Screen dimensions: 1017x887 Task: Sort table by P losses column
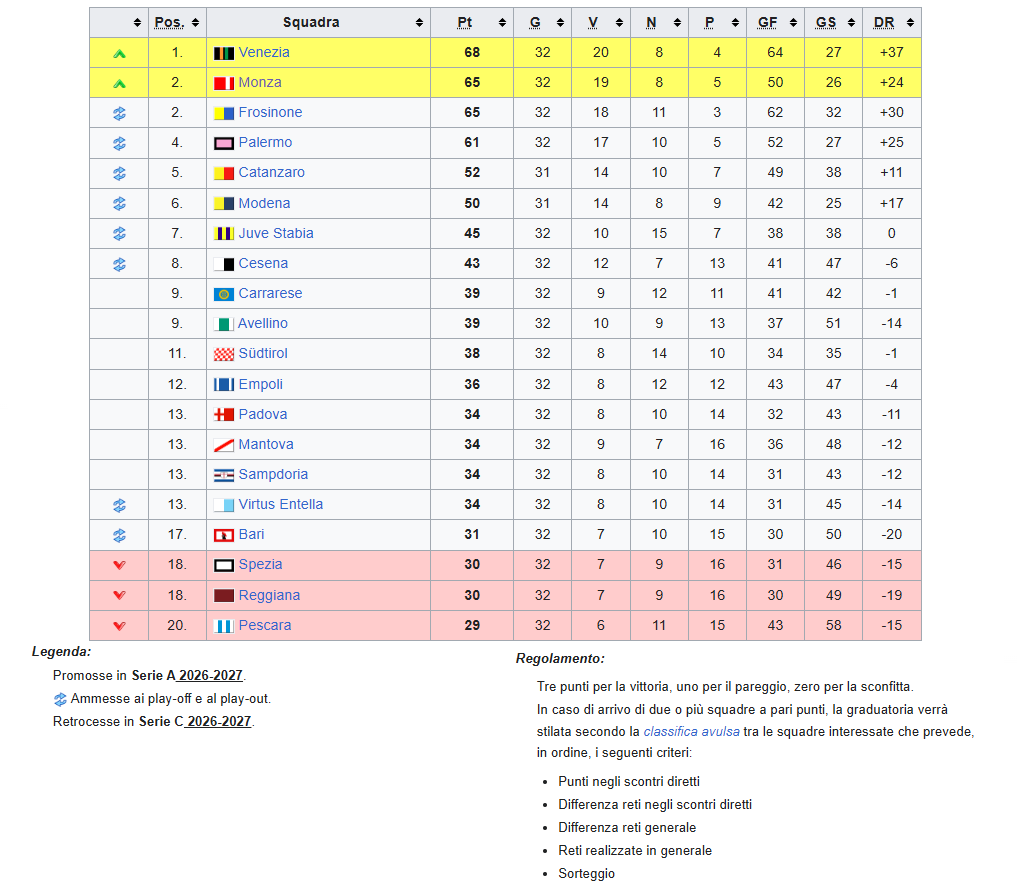[x=736, y=23]
